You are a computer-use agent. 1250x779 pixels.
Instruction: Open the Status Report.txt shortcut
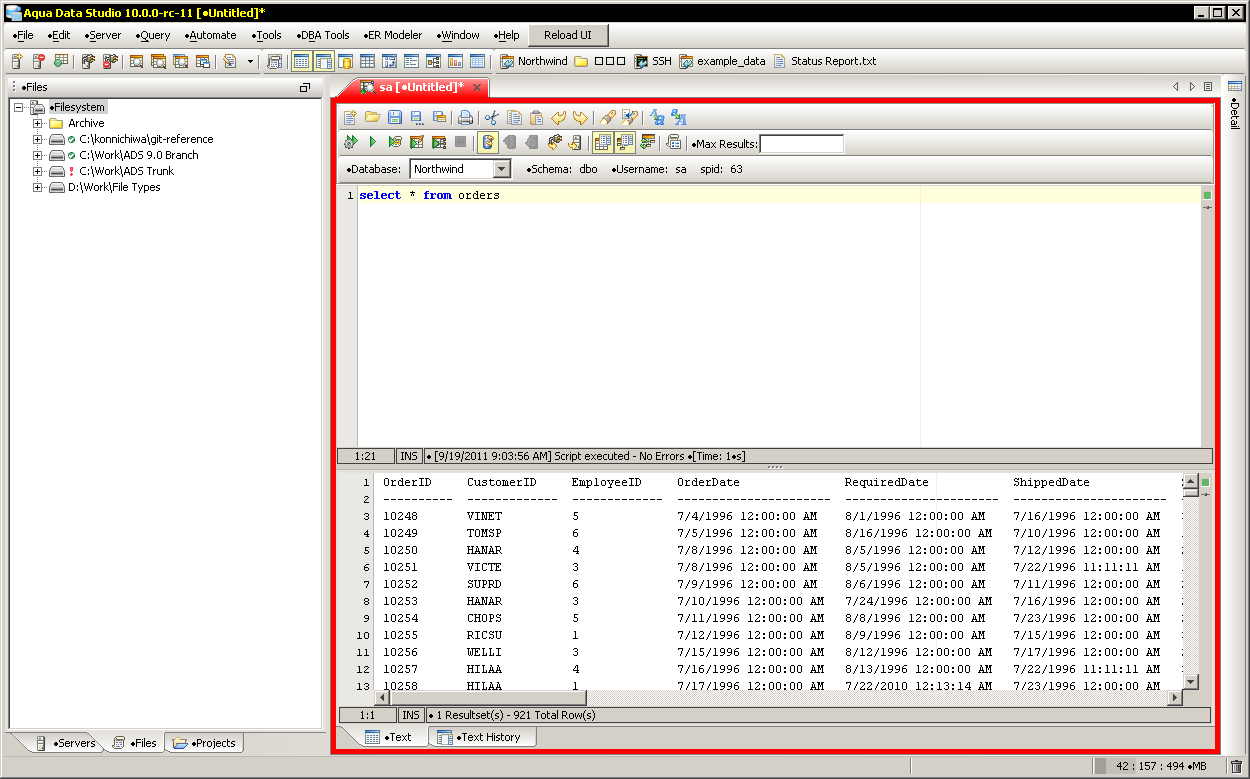coord(825,61)
